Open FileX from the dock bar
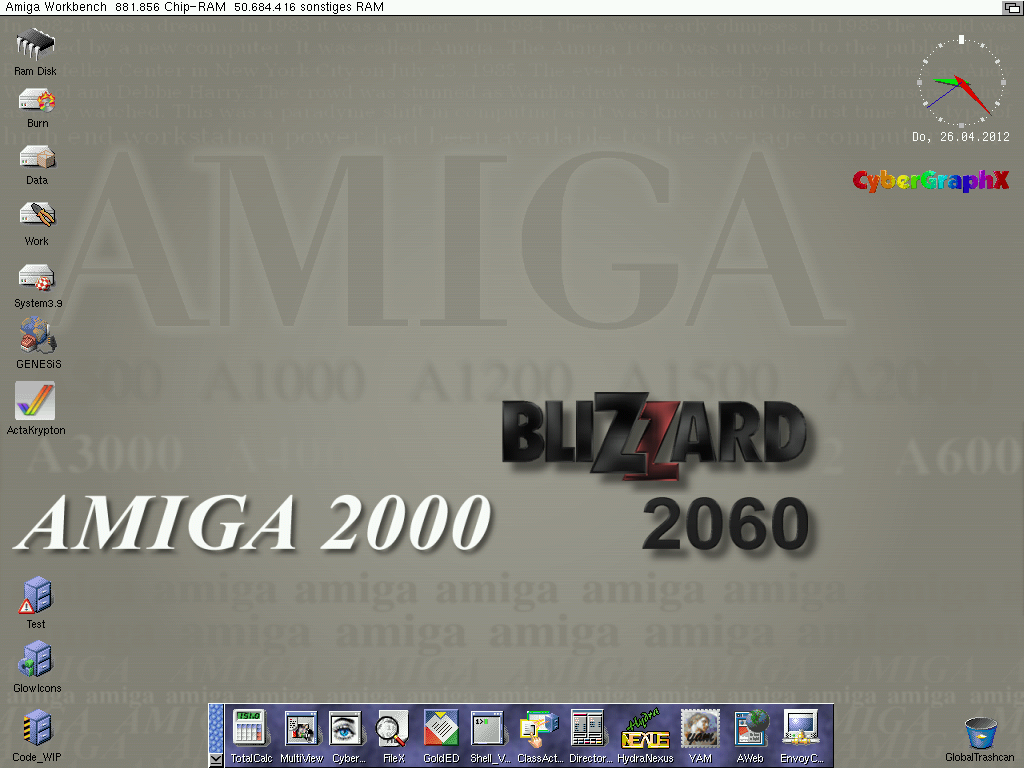This screenshot has height=768, width=1024. tap(393, 730)
